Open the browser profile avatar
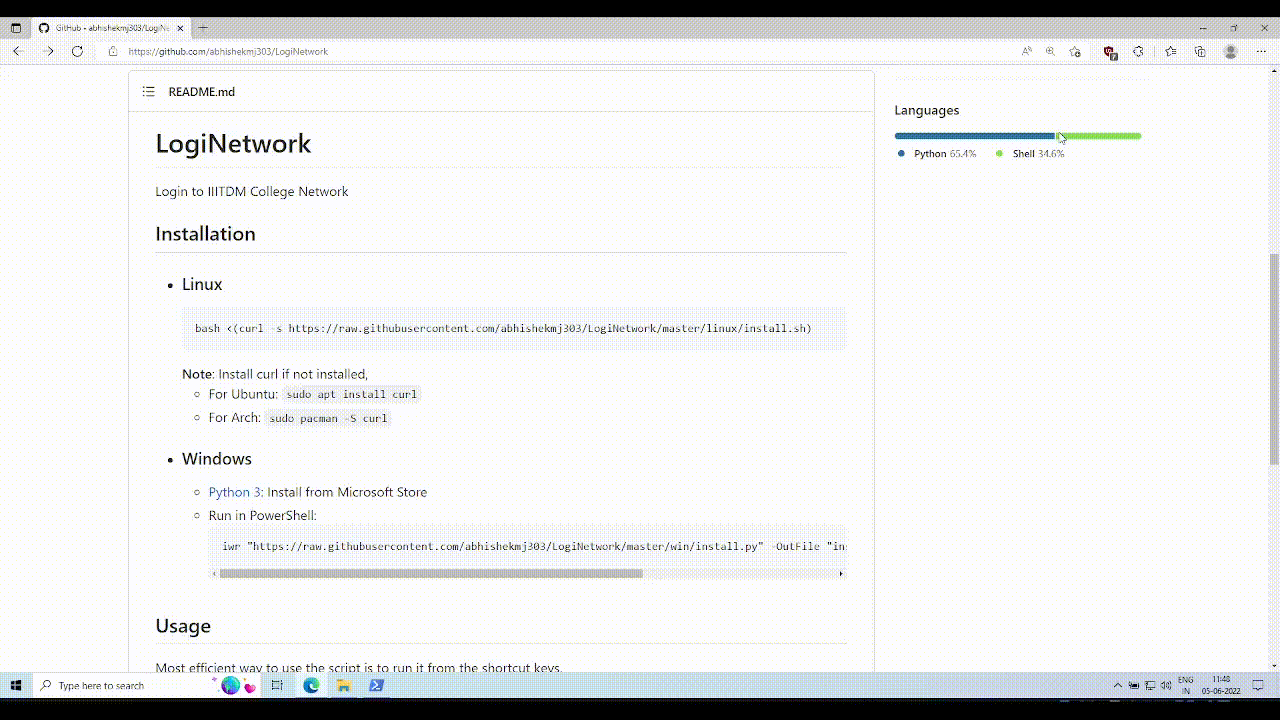1280x720 pixels. pyautogui.click(x=1231, y=51)
